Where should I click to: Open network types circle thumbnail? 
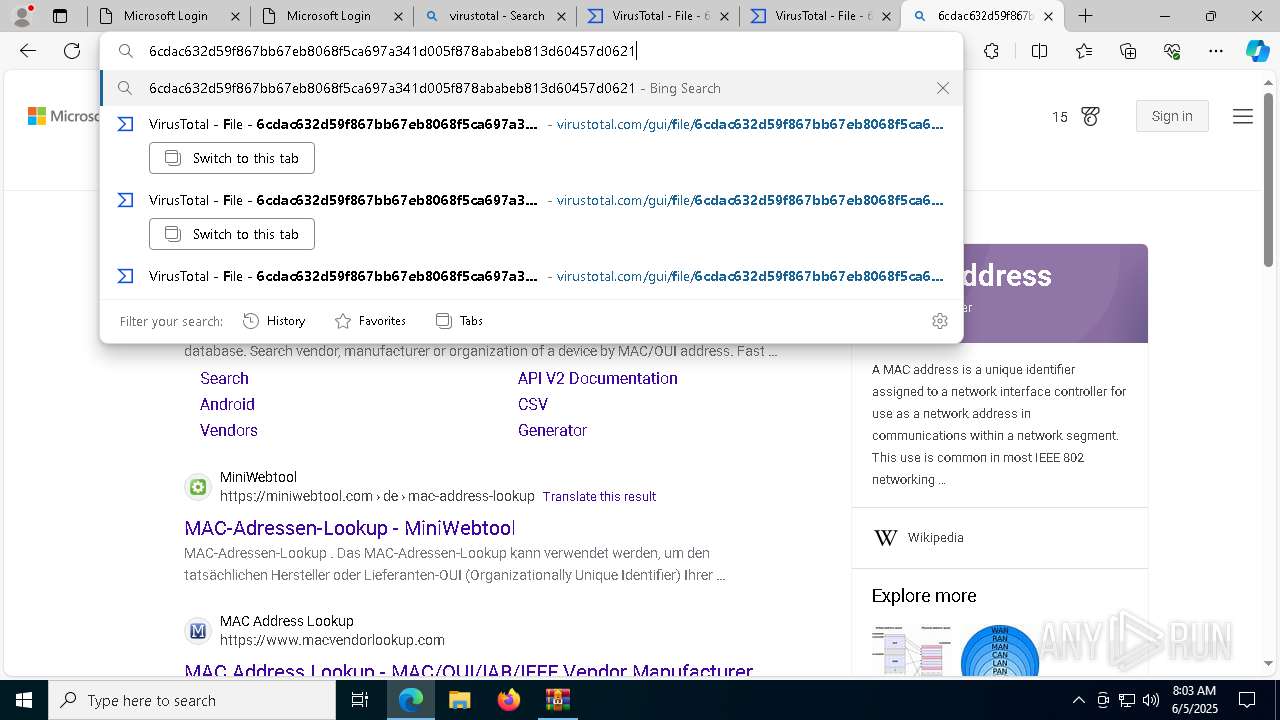[x=999, y=651]
